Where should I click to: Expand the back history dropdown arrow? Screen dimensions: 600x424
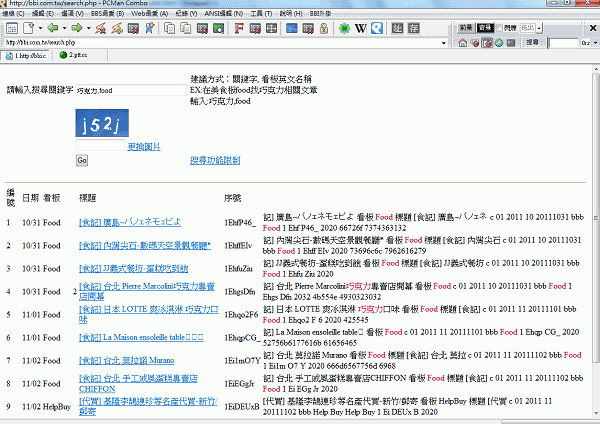64,28
